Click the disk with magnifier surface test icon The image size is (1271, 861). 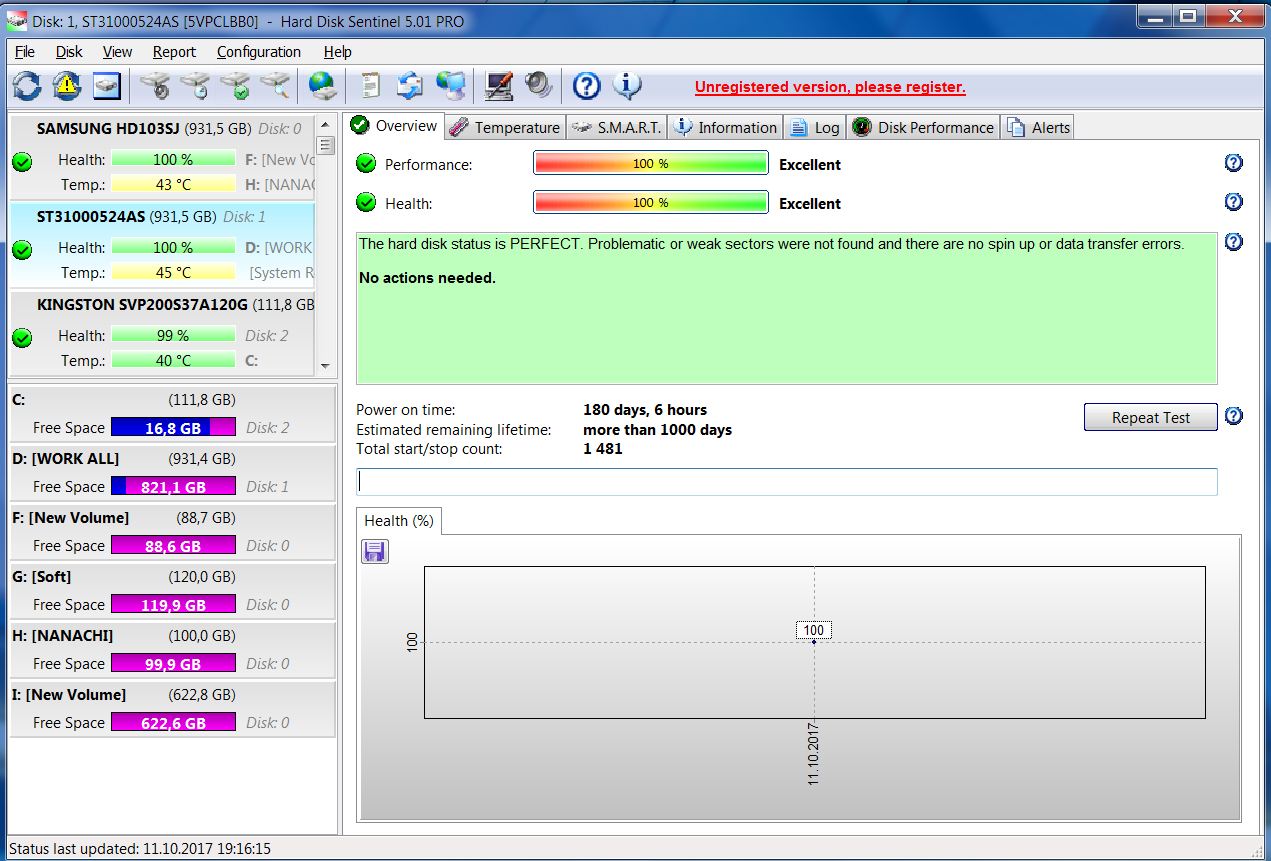275,86
